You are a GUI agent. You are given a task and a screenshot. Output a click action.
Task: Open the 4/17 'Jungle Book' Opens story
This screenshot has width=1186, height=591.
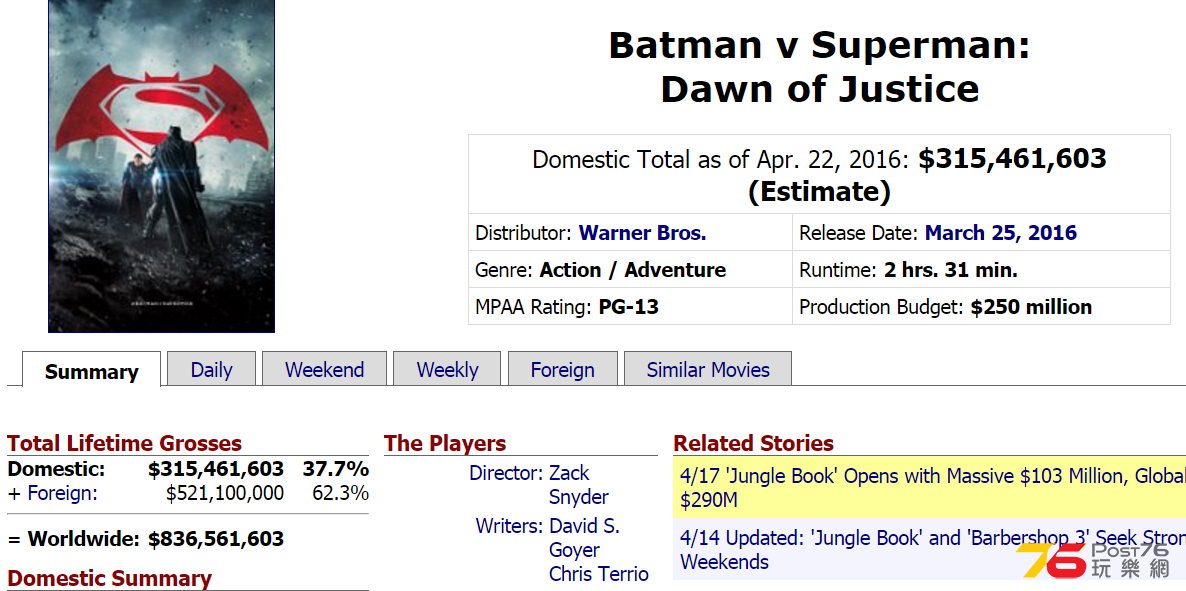coord(930,488)
